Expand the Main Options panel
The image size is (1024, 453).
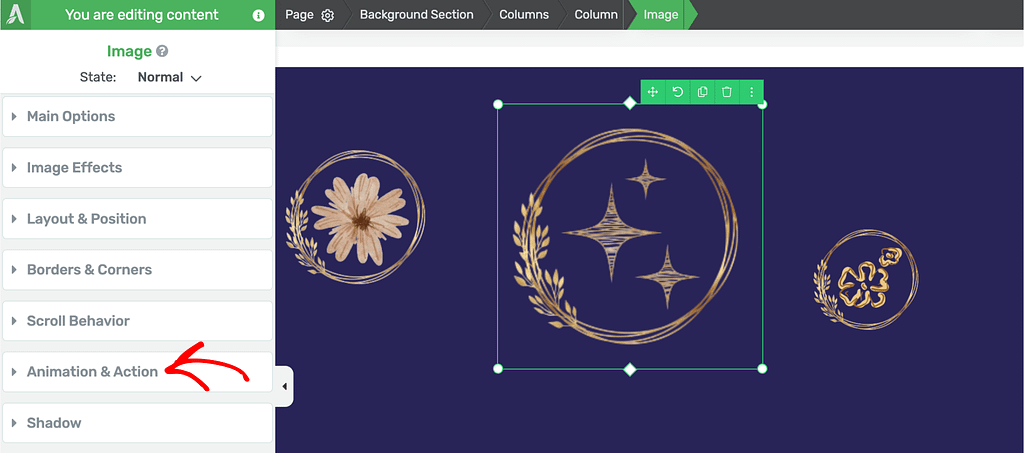(137, 117)
